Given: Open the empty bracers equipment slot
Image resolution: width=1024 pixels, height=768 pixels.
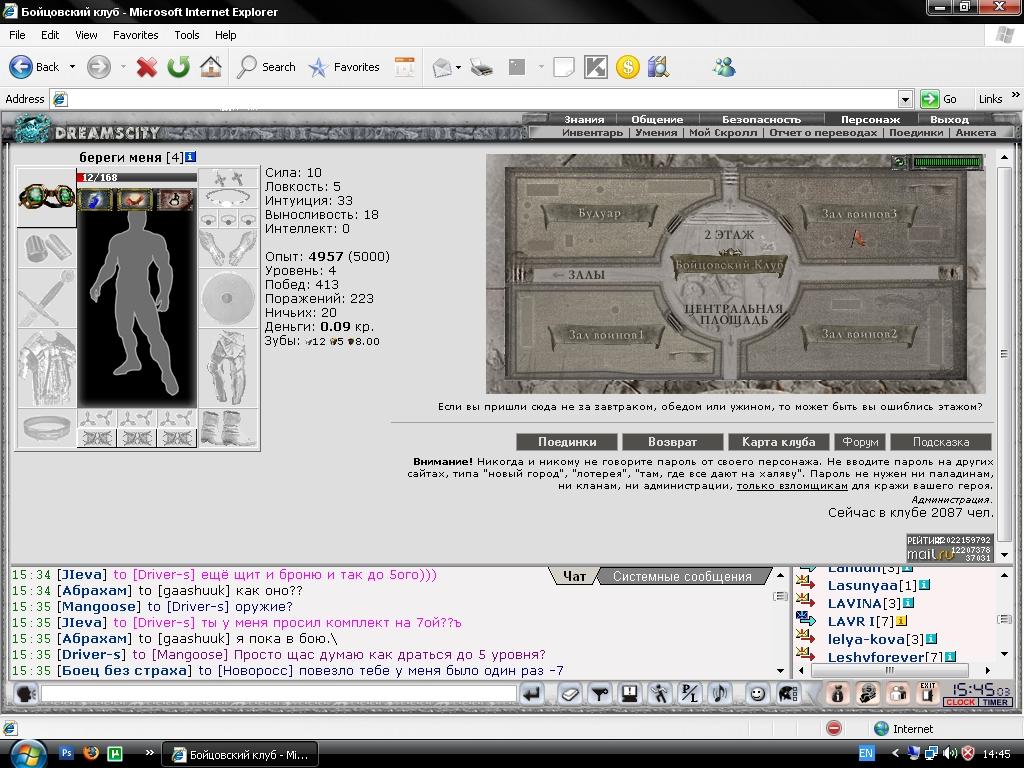Looking at the screenshot, I should [x=46, y=248].
